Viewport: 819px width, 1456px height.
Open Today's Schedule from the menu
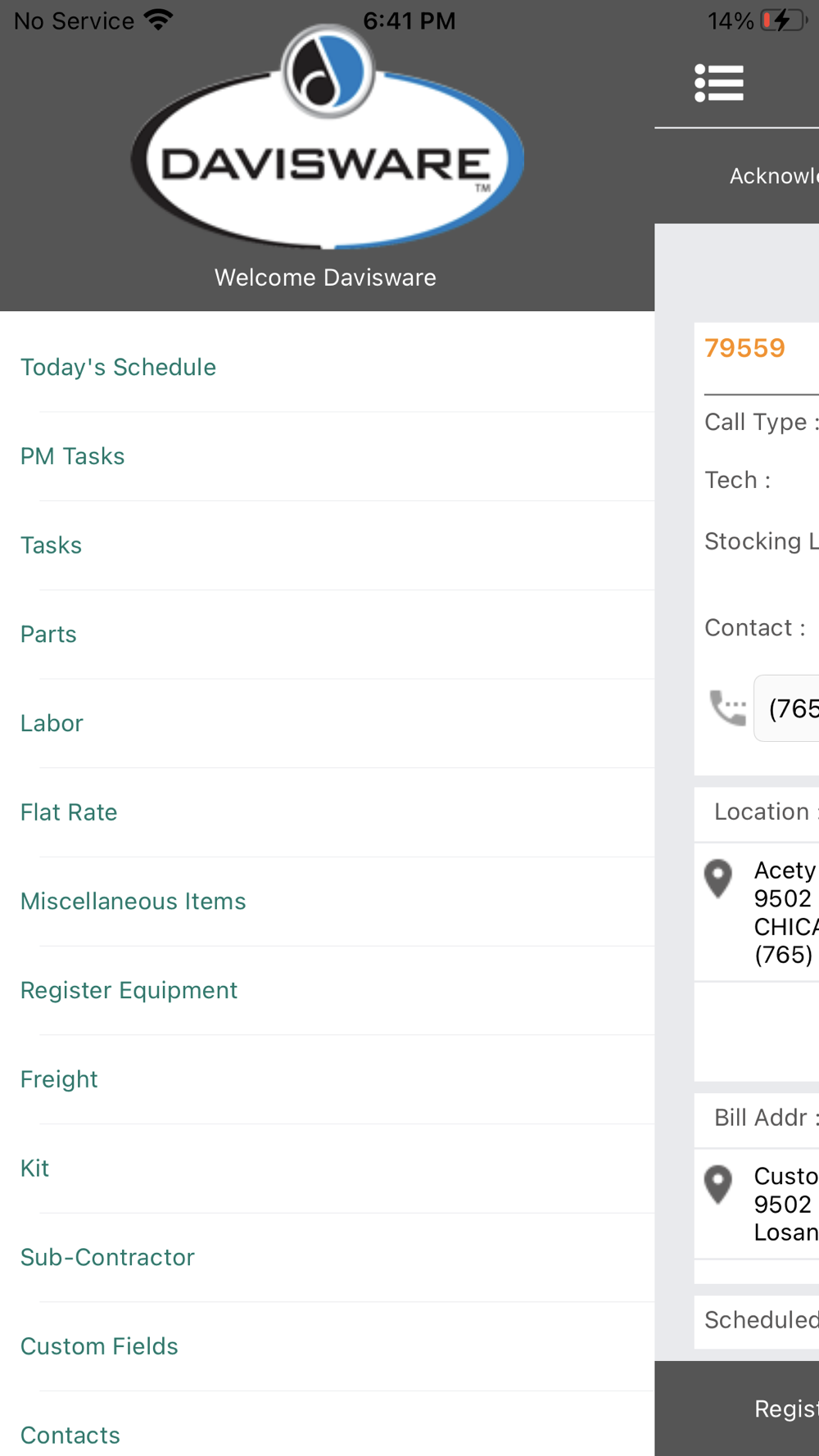click(119, 367)
